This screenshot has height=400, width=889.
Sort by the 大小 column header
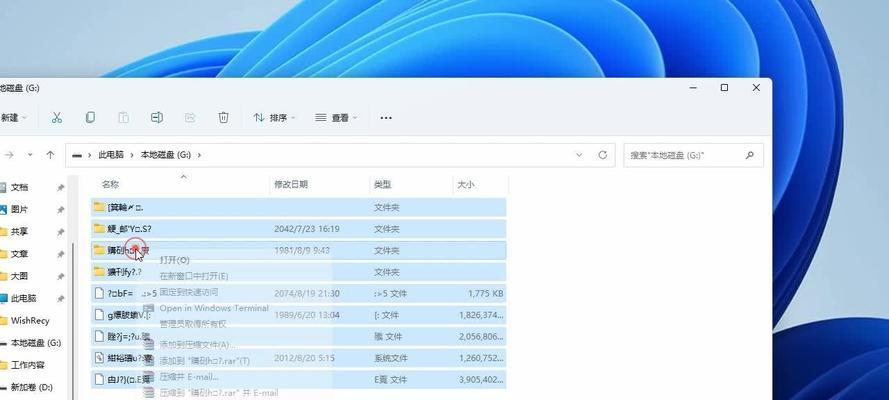coord(465,184)
